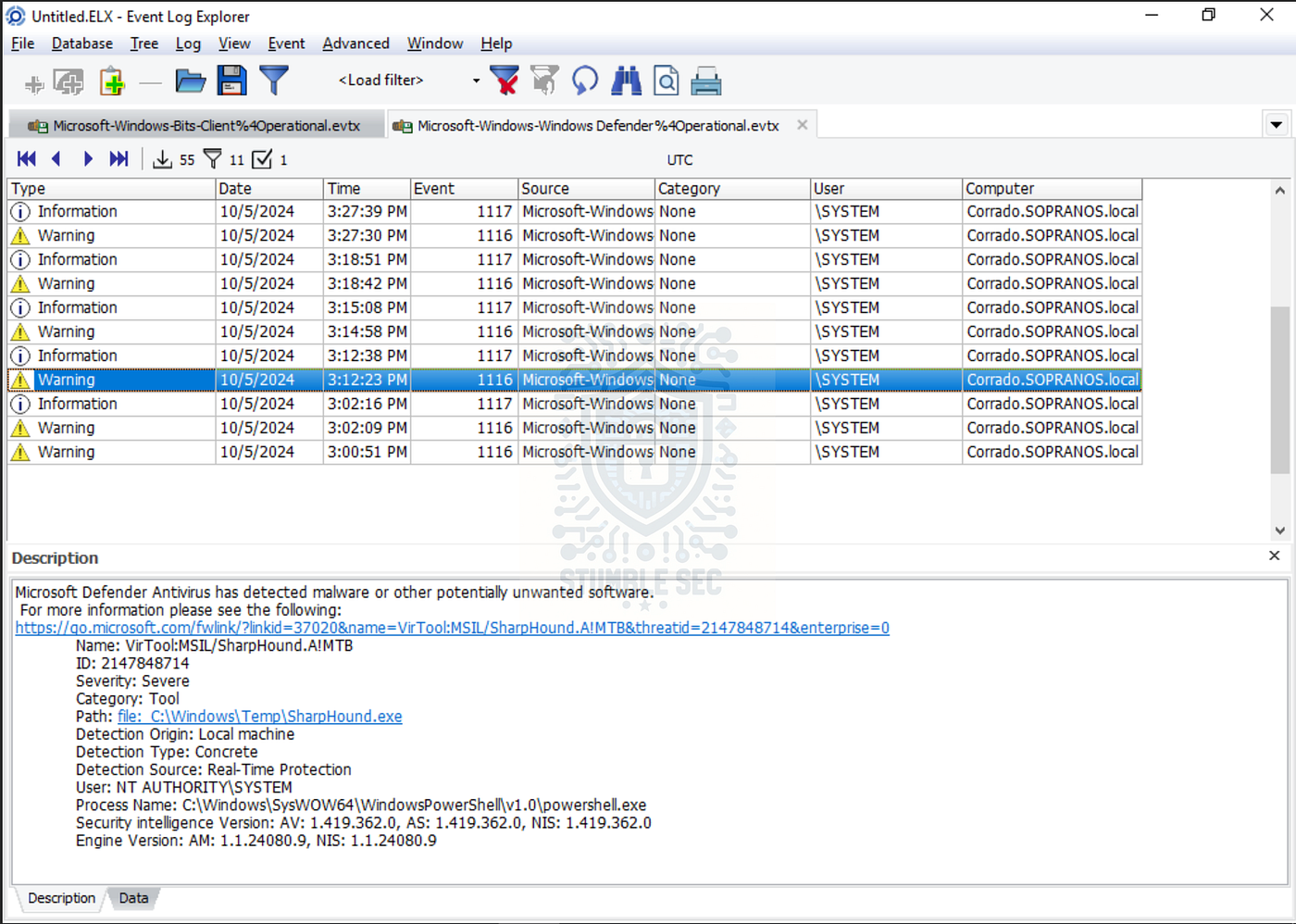Click the grey plus add icon
Screen dimensions: 1296x924
(34, 84)
